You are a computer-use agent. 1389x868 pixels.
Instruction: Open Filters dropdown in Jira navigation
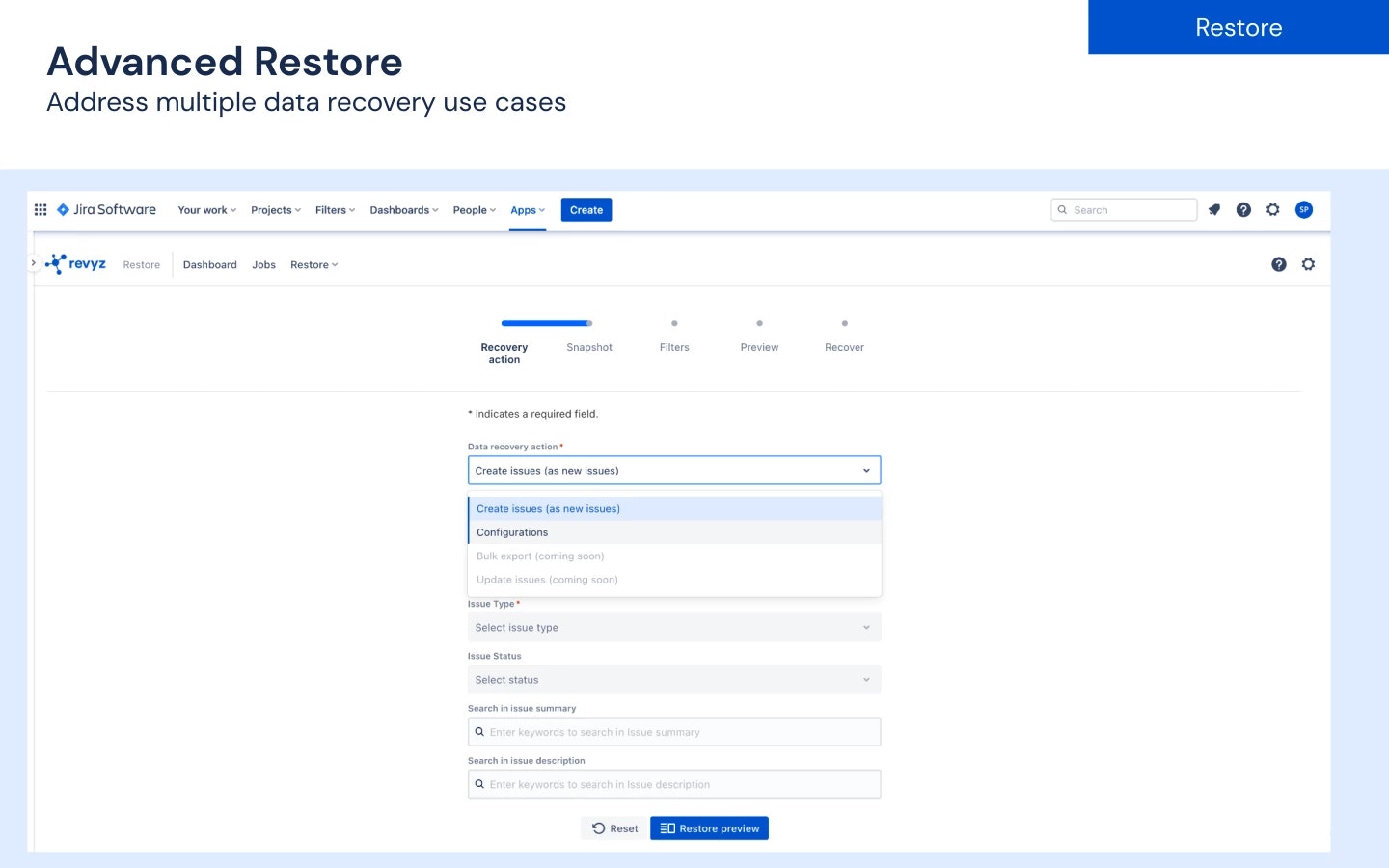coord(336,210)
